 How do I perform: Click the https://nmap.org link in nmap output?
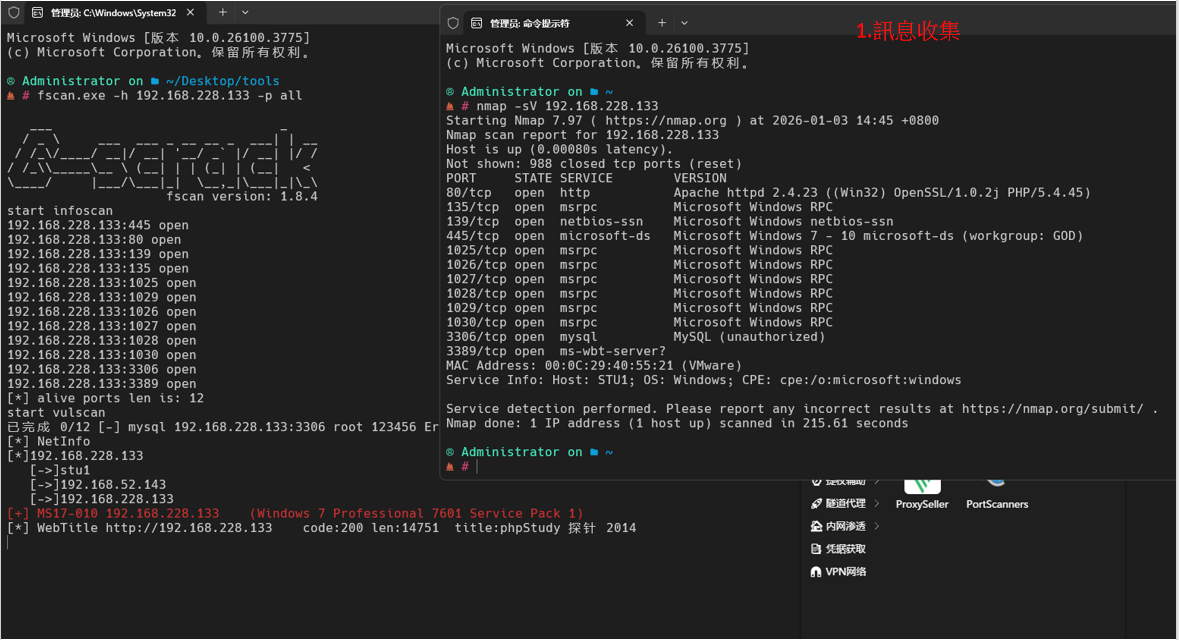(665, 120)
